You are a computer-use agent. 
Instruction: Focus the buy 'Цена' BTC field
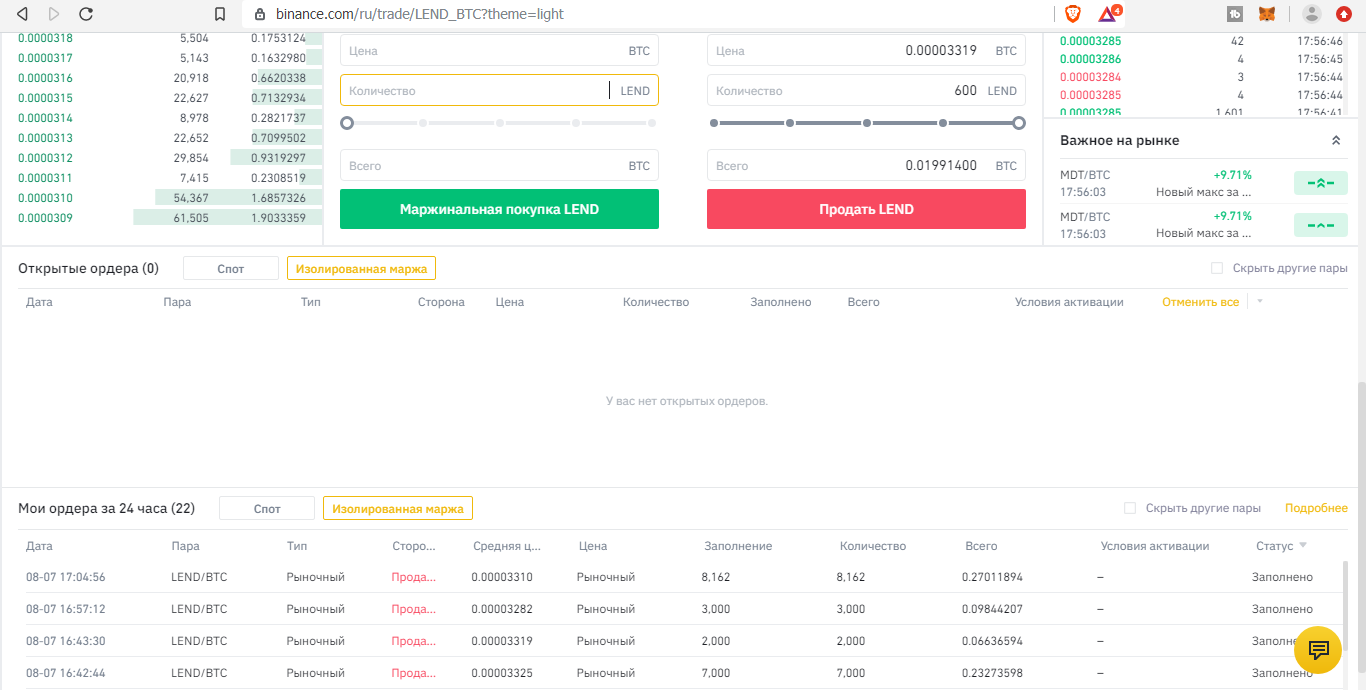499,50
